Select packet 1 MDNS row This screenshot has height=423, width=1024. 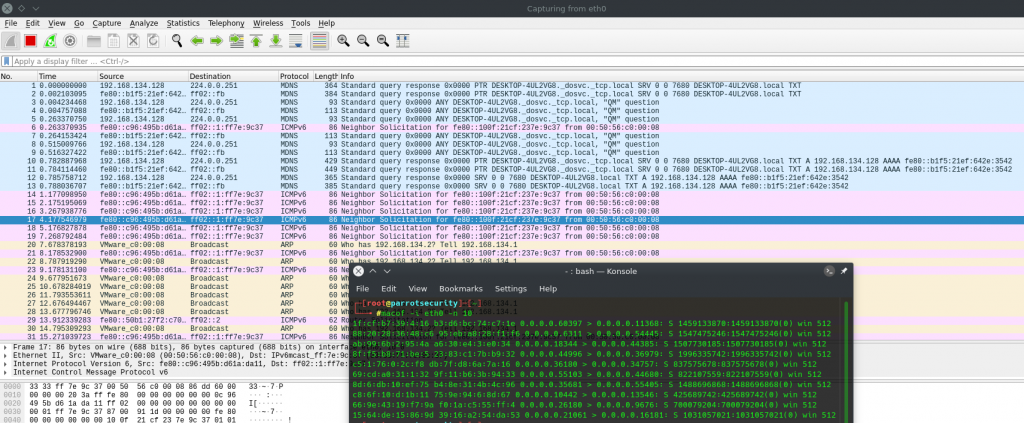(x=512, y=86)
